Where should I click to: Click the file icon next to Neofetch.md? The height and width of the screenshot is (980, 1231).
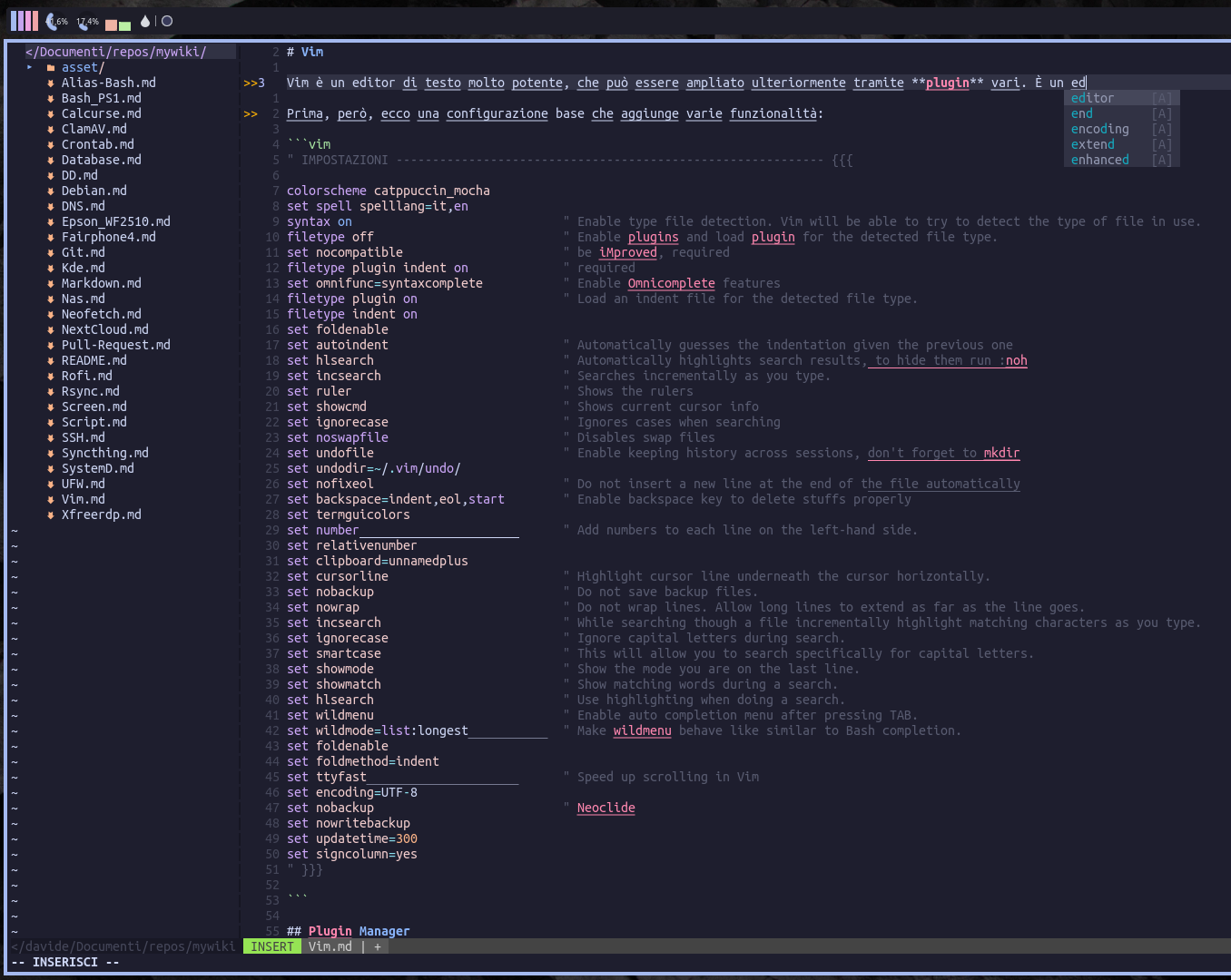point(51,314)
